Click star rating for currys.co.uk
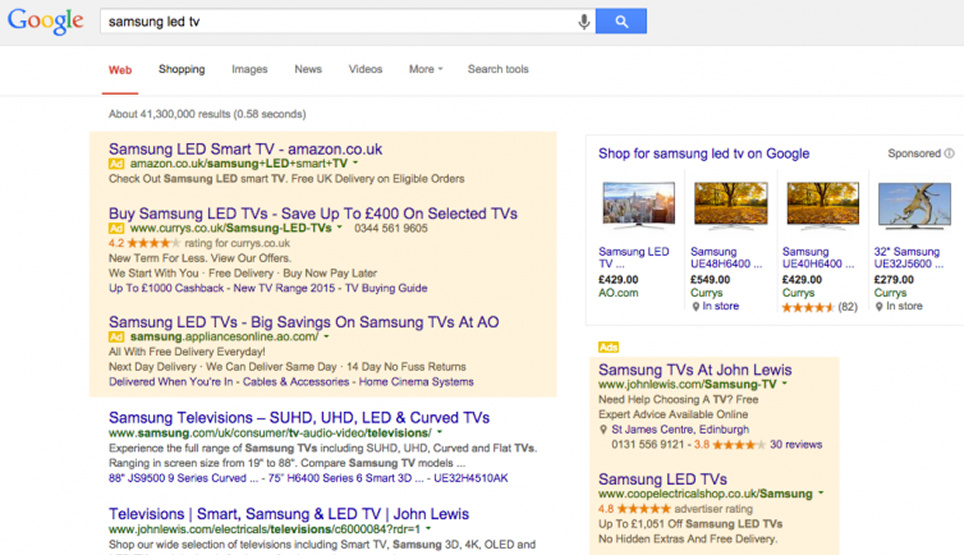The image size is (964, 555). (153, 243)
